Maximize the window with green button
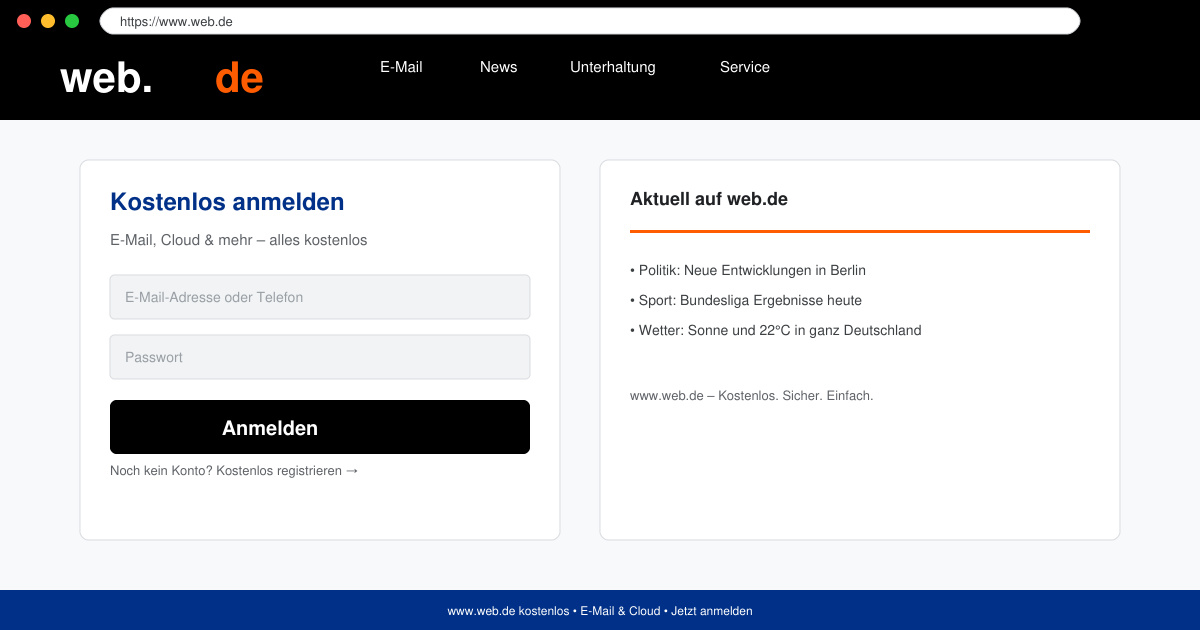The image size is (1200, 630). point(72,21)
